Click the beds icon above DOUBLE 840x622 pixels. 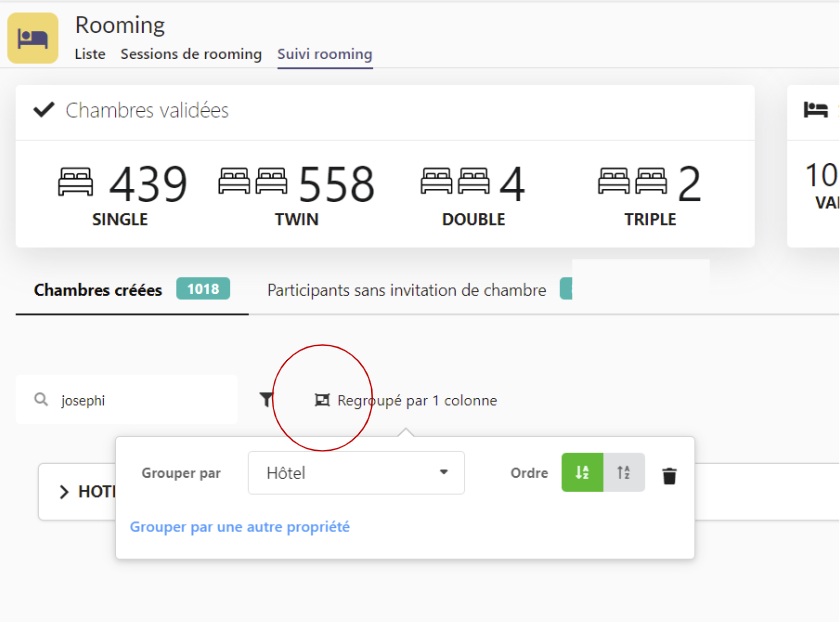click(x=455, y=183)
